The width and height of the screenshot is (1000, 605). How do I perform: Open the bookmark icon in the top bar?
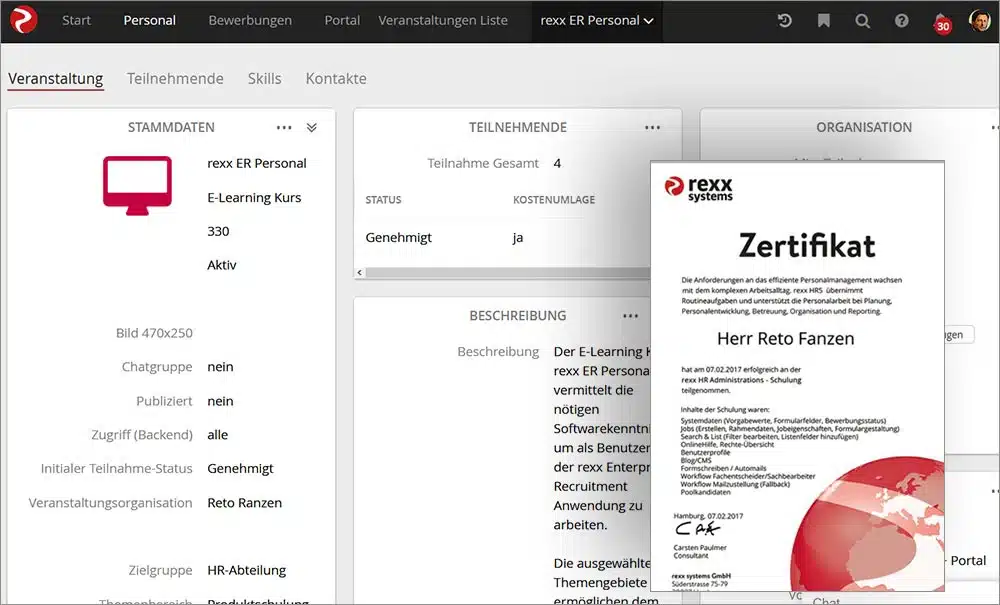pyautogui.click(x=823, y=20)
